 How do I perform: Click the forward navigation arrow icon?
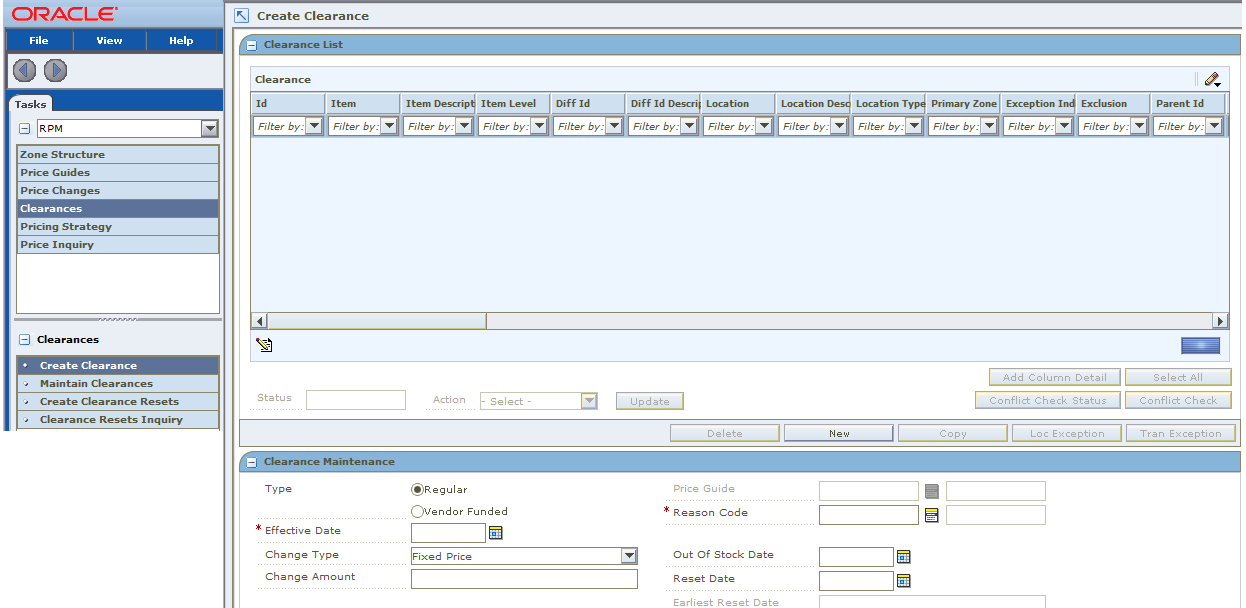[x=55, y=70]
